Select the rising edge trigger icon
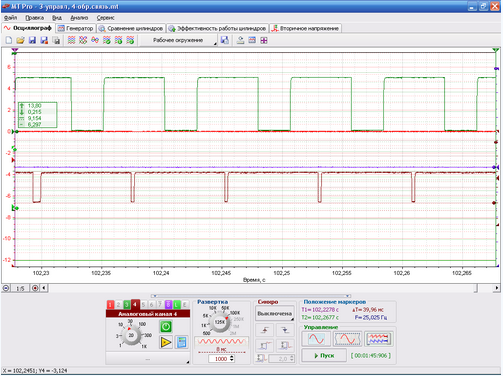The image size is (503, 376). pyautogui.click(x=265, y=330)
